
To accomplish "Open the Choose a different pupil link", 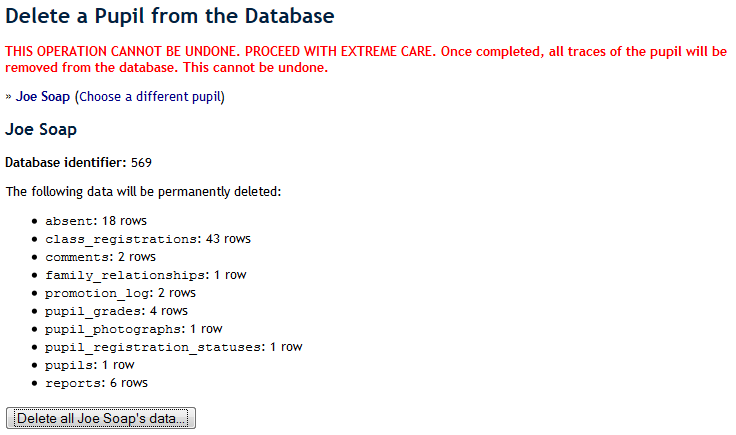I will tap(150, 97).
